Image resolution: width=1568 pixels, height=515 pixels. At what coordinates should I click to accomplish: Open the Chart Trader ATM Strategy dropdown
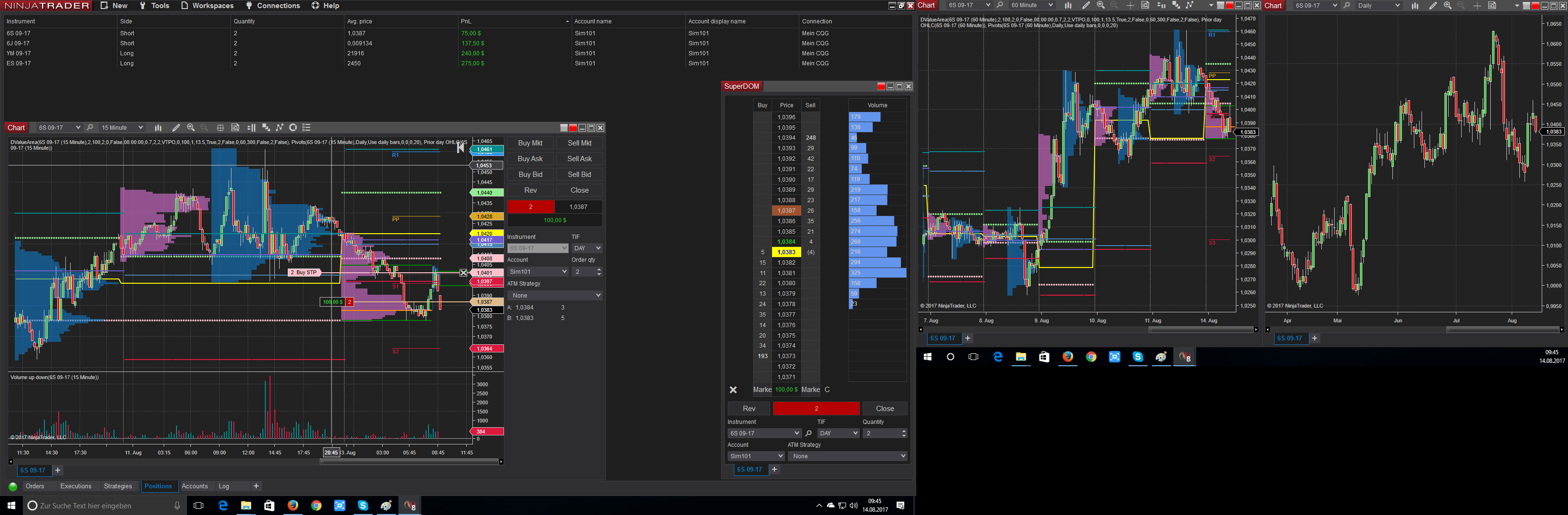click(554, 296)
